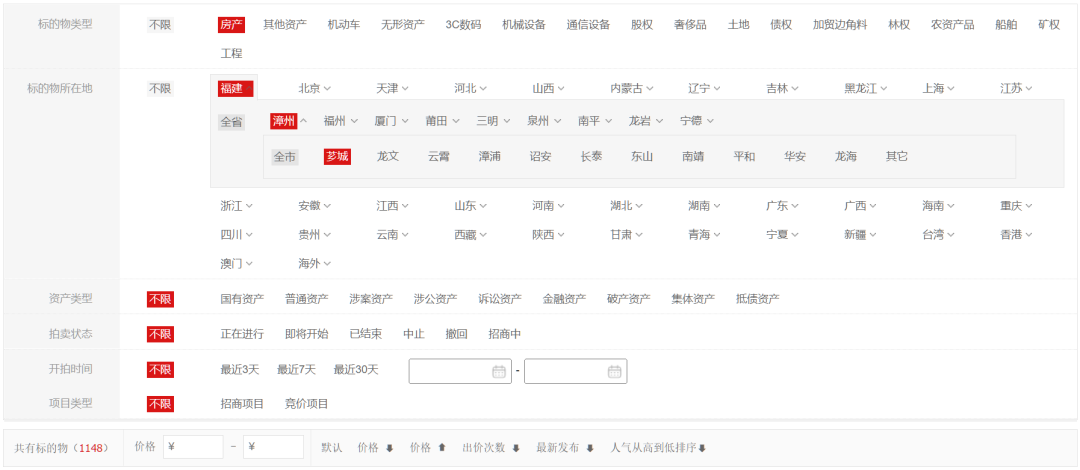Filter by 抵质资产 asset type
Viewport: 1080px width, 470px height.
tap(758, 299)
